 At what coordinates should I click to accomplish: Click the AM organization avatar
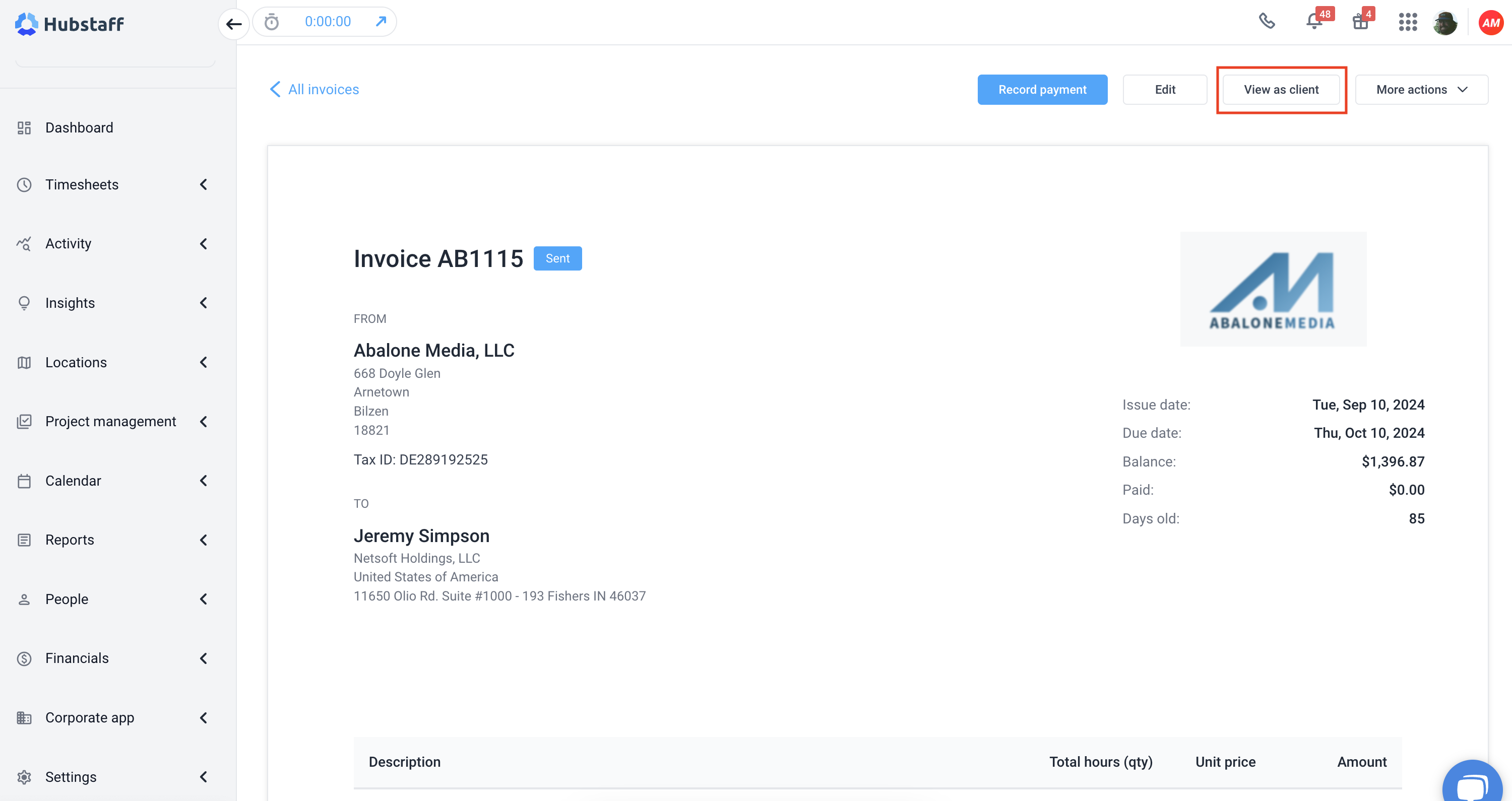[x=1490, y=23]
